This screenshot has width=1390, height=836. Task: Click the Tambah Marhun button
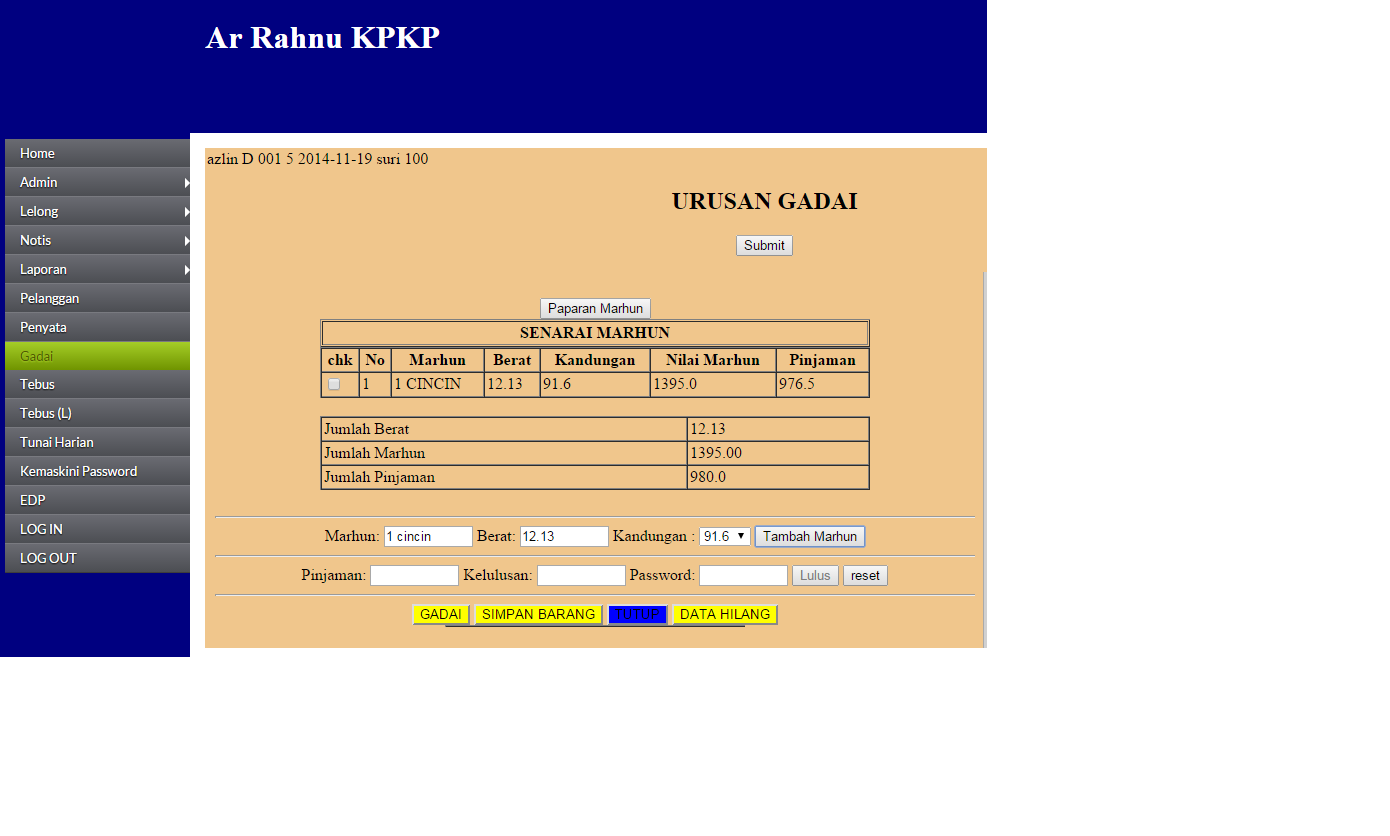810,536
